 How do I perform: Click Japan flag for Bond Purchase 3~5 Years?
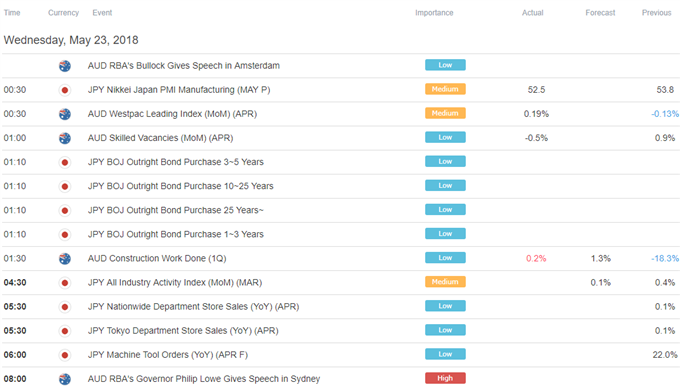click(65, 162)
